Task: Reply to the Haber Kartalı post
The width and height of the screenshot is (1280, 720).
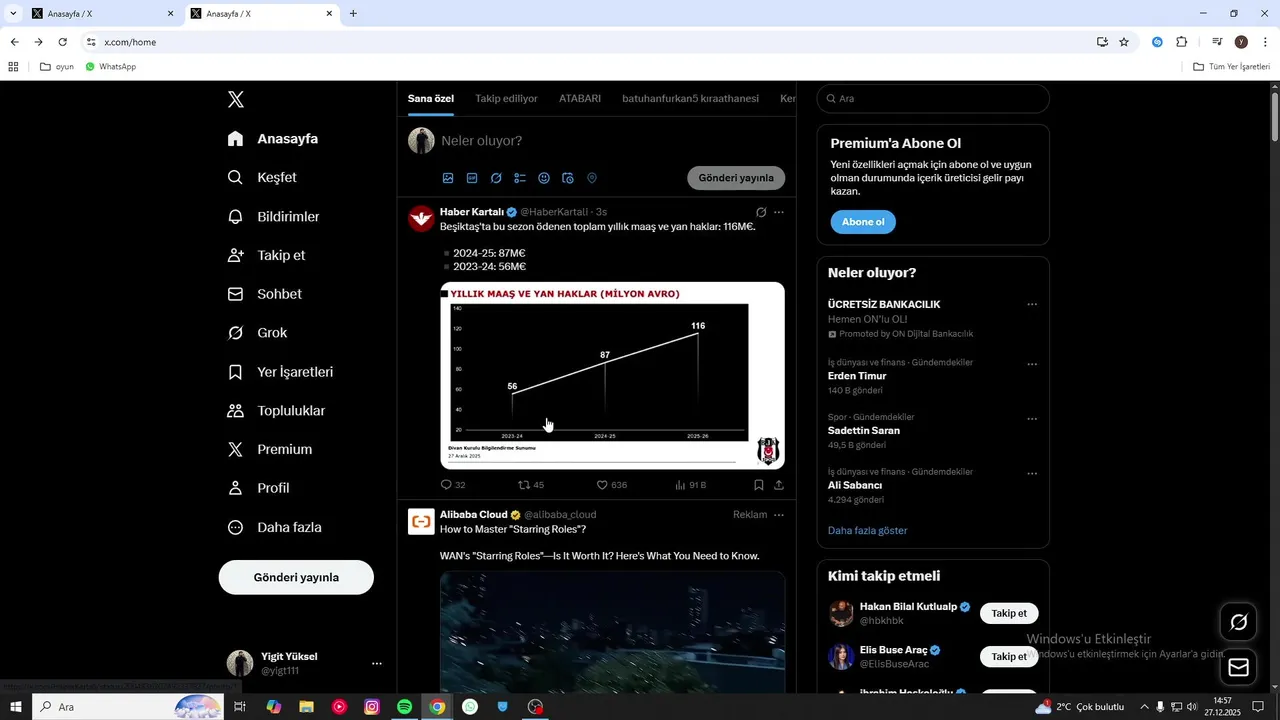Action: (453, 485)
